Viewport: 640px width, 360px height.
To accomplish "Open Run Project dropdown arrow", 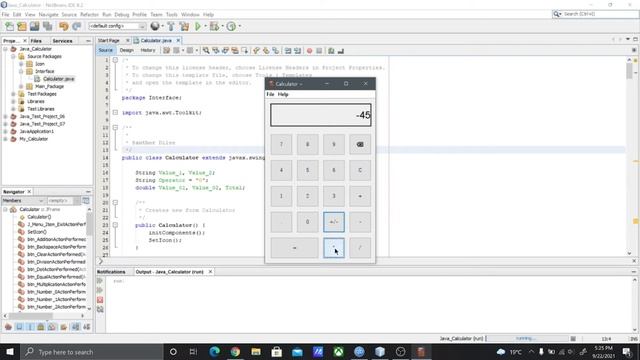I will click(205, 27).
